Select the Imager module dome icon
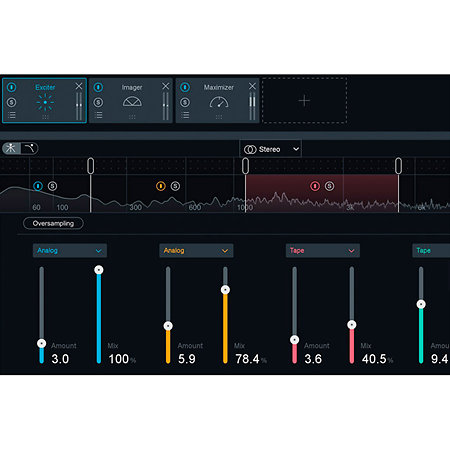 pos(132,102)
